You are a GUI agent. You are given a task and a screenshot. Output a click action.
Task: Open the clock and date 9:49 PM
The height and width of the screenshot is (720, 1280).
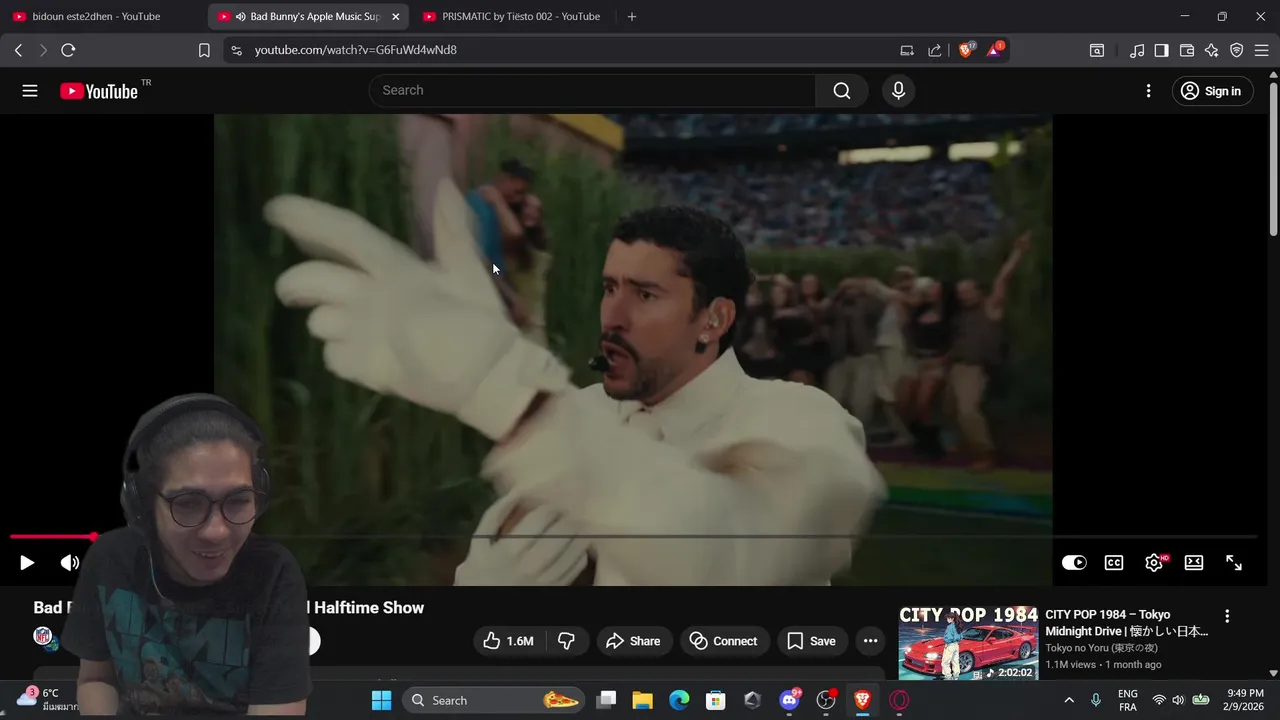1244,700
